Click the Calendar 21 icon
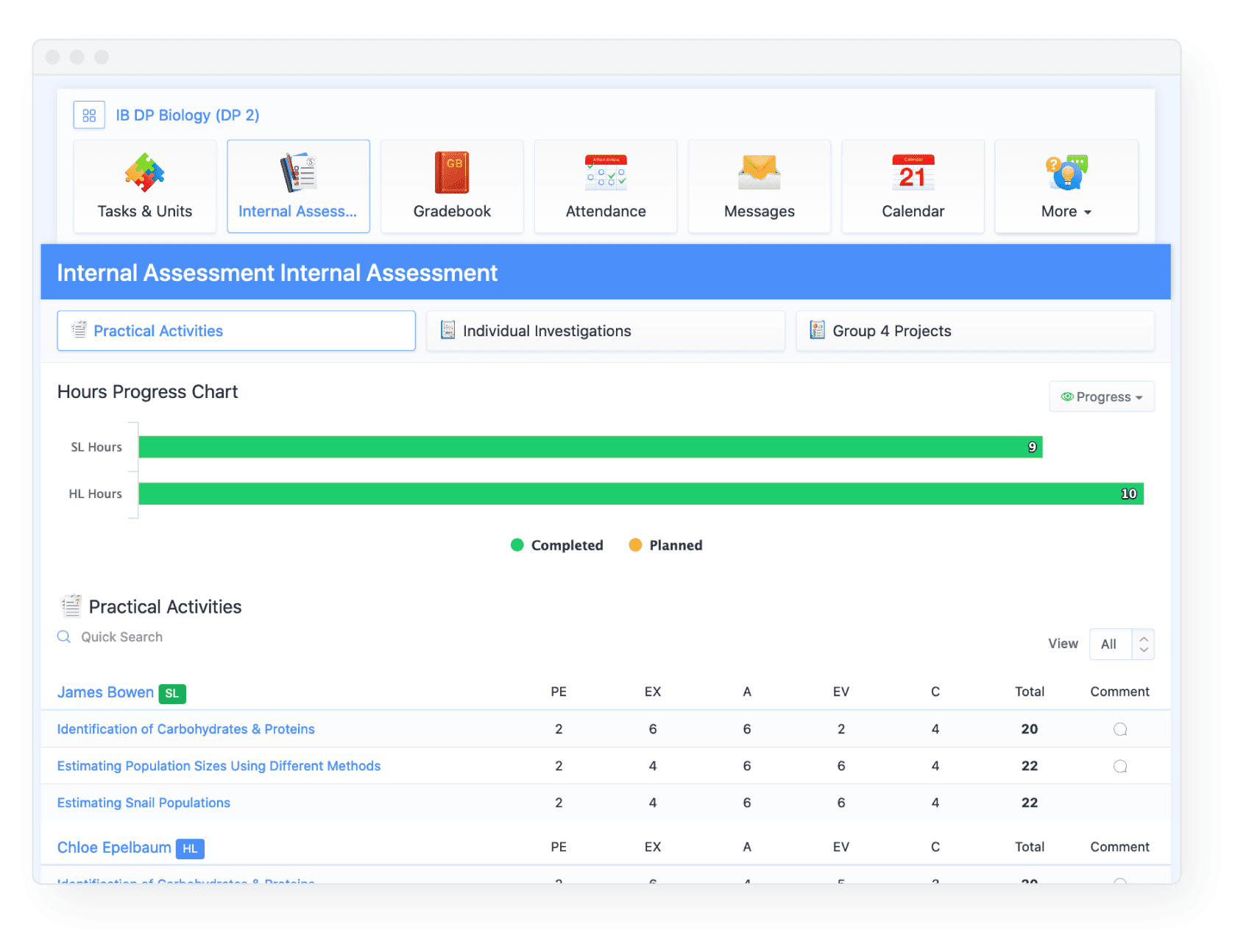Viewport: 1246px width, 952px height. 913,172
